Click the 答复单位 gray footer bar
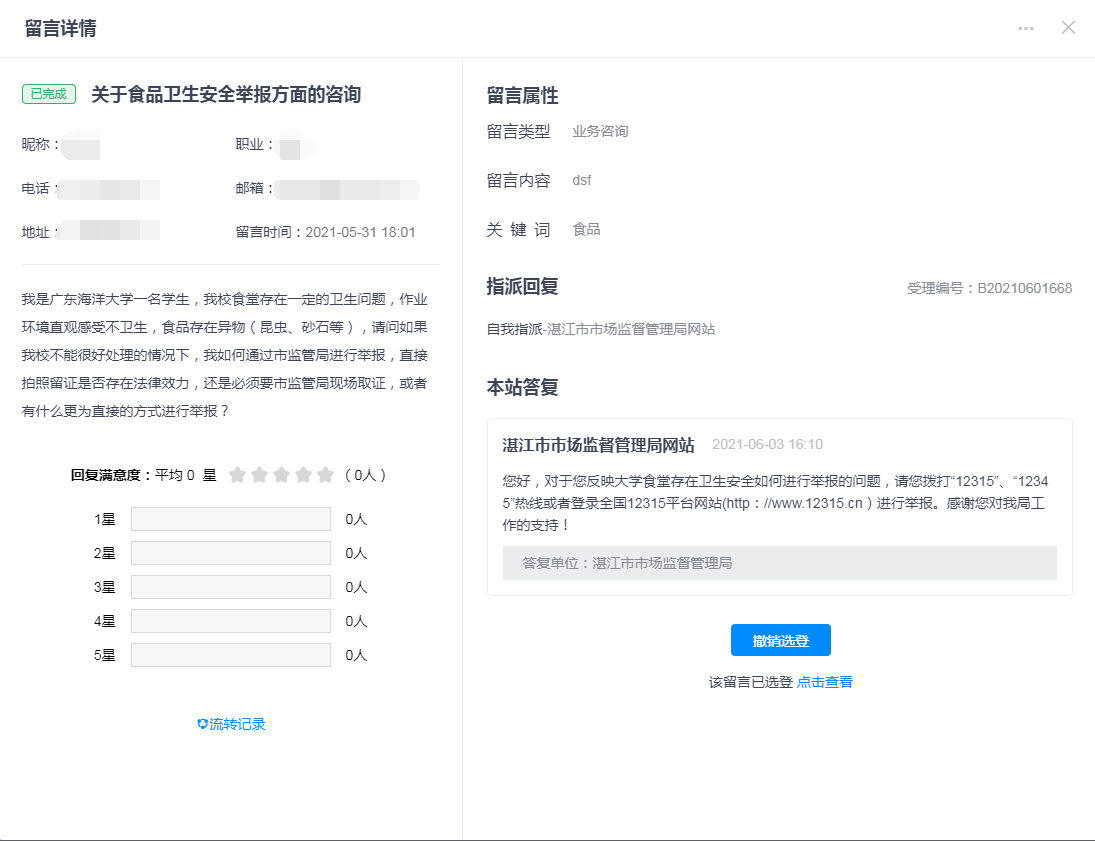 coord(779,563)
